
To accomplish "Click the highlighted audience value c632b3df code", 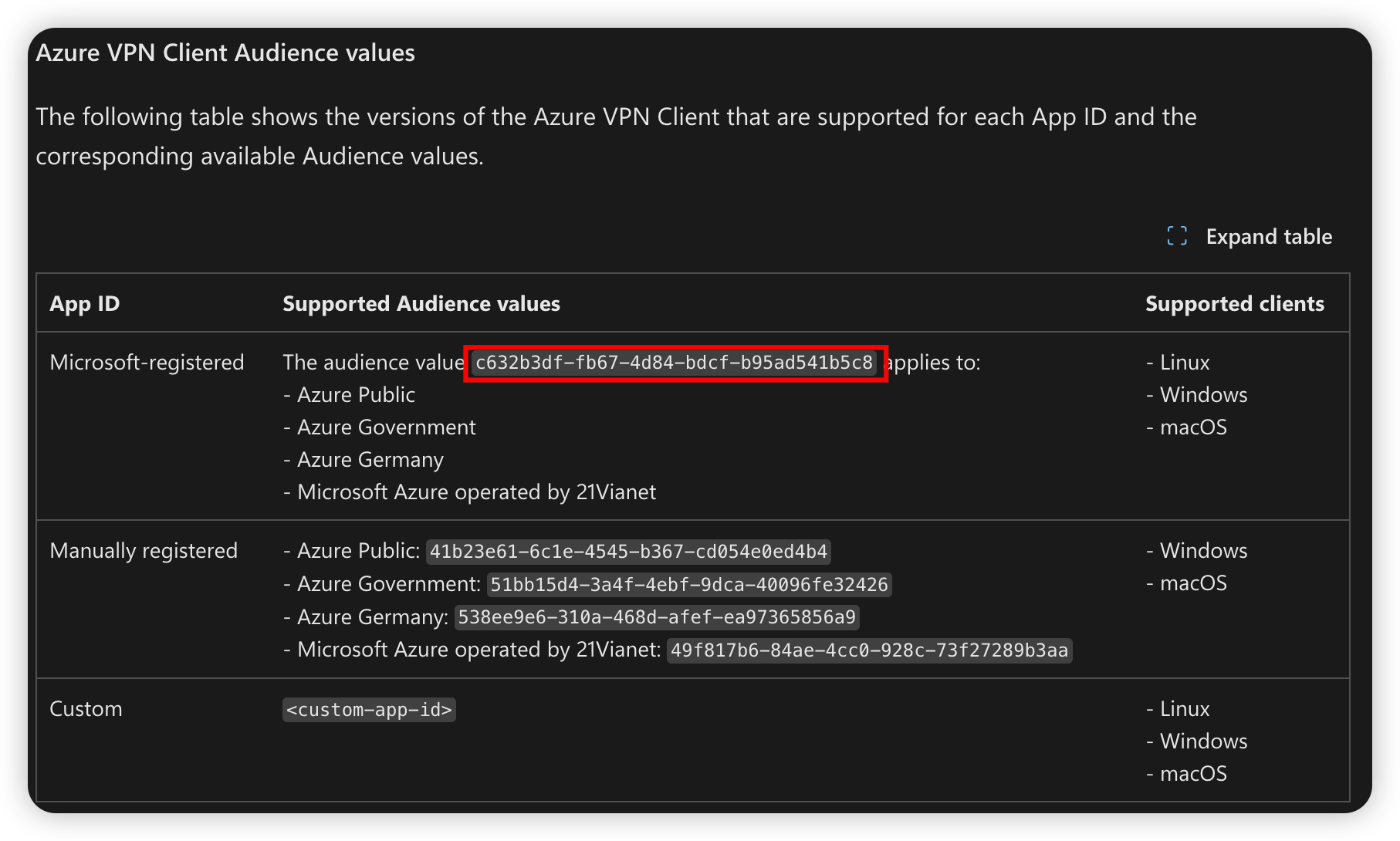I will (674, 363).
